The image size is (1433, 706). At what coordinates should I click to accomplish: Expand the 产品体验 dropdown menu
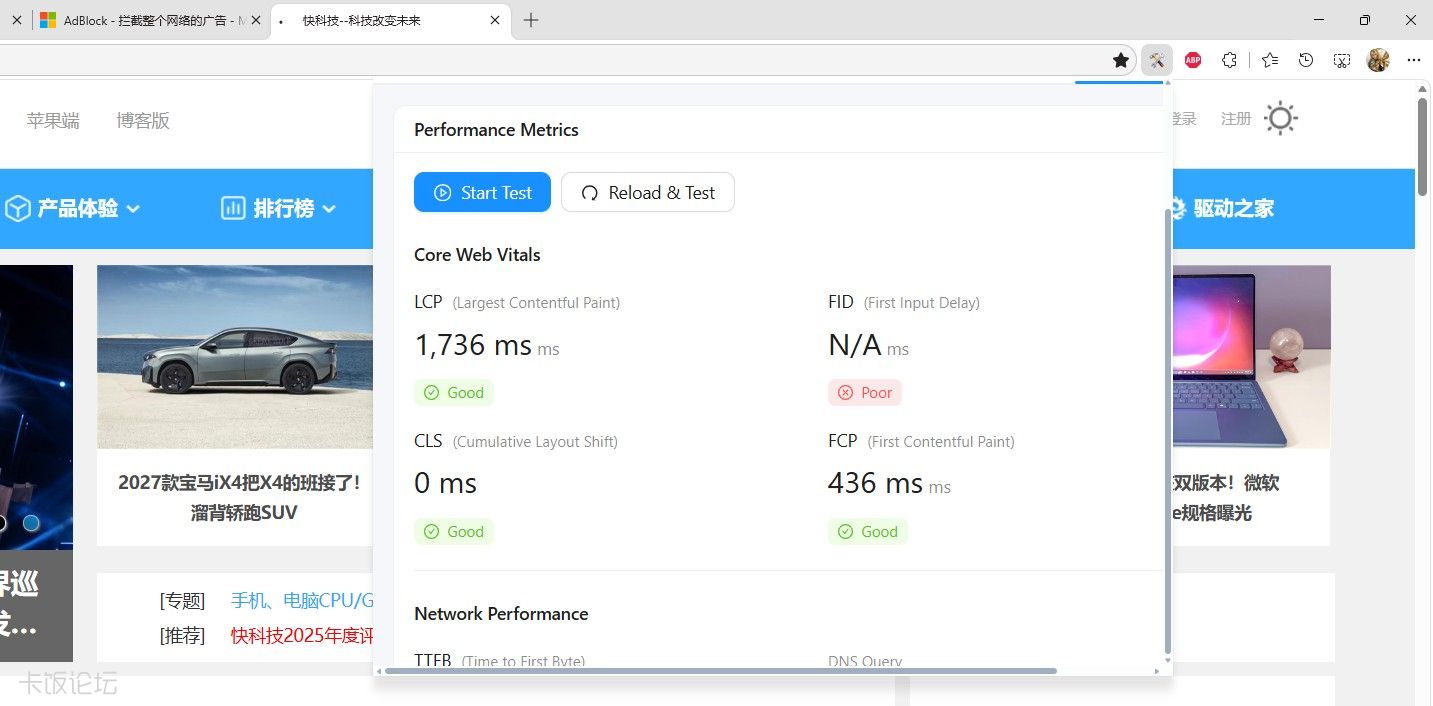click(73, 208)
